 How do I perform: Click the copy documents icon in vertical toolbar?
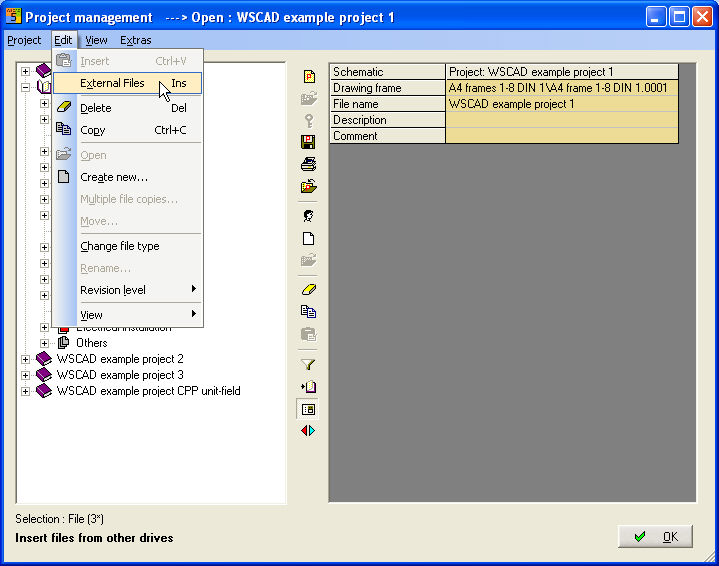pos(308,311)
